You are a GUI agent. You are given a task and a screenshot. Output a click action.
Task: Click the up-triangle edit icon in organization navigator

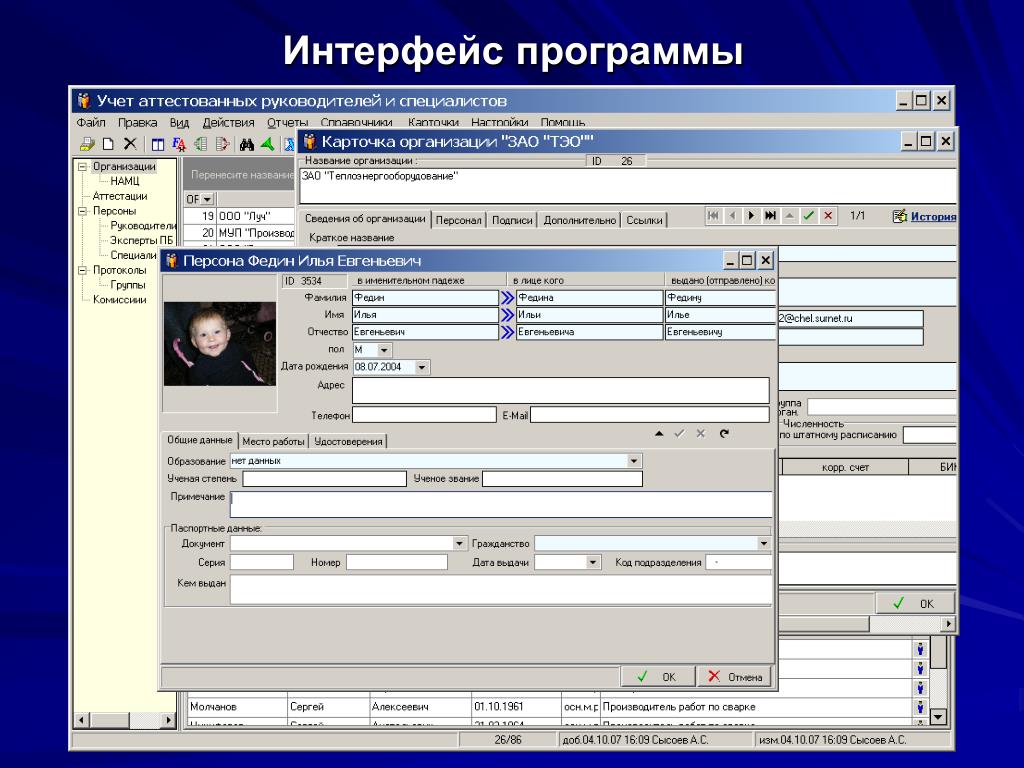790,216
